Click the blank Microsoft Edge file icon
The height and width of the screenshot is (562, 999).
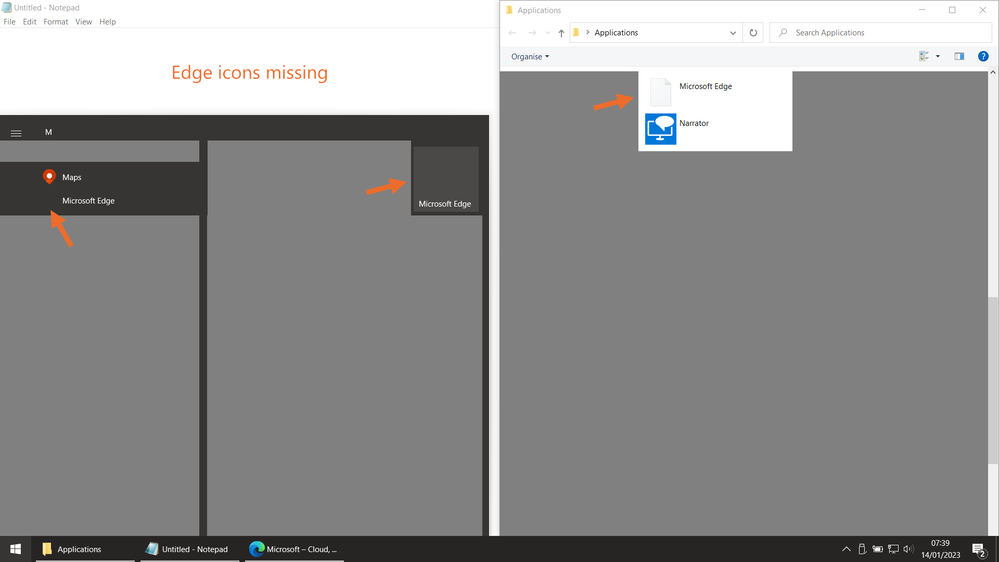tap(660, 92)
